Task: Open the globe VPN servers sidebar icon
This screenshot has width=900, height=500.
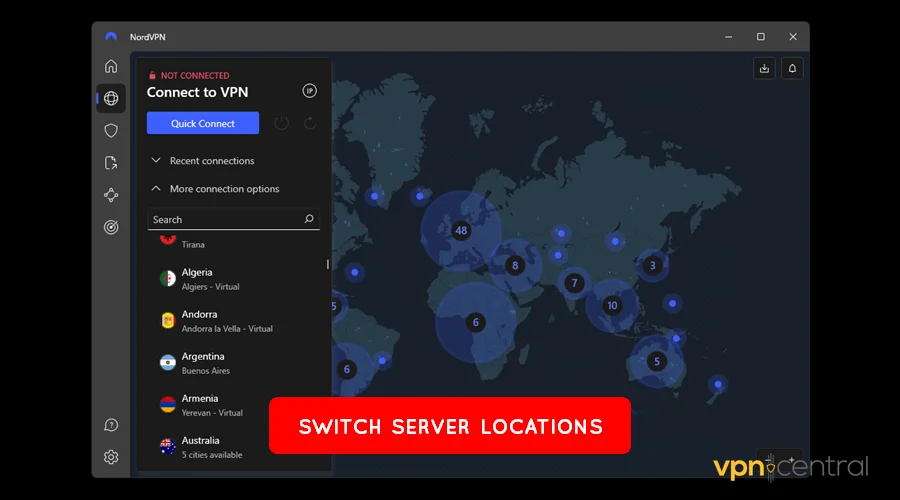Action: pos(111,98)
